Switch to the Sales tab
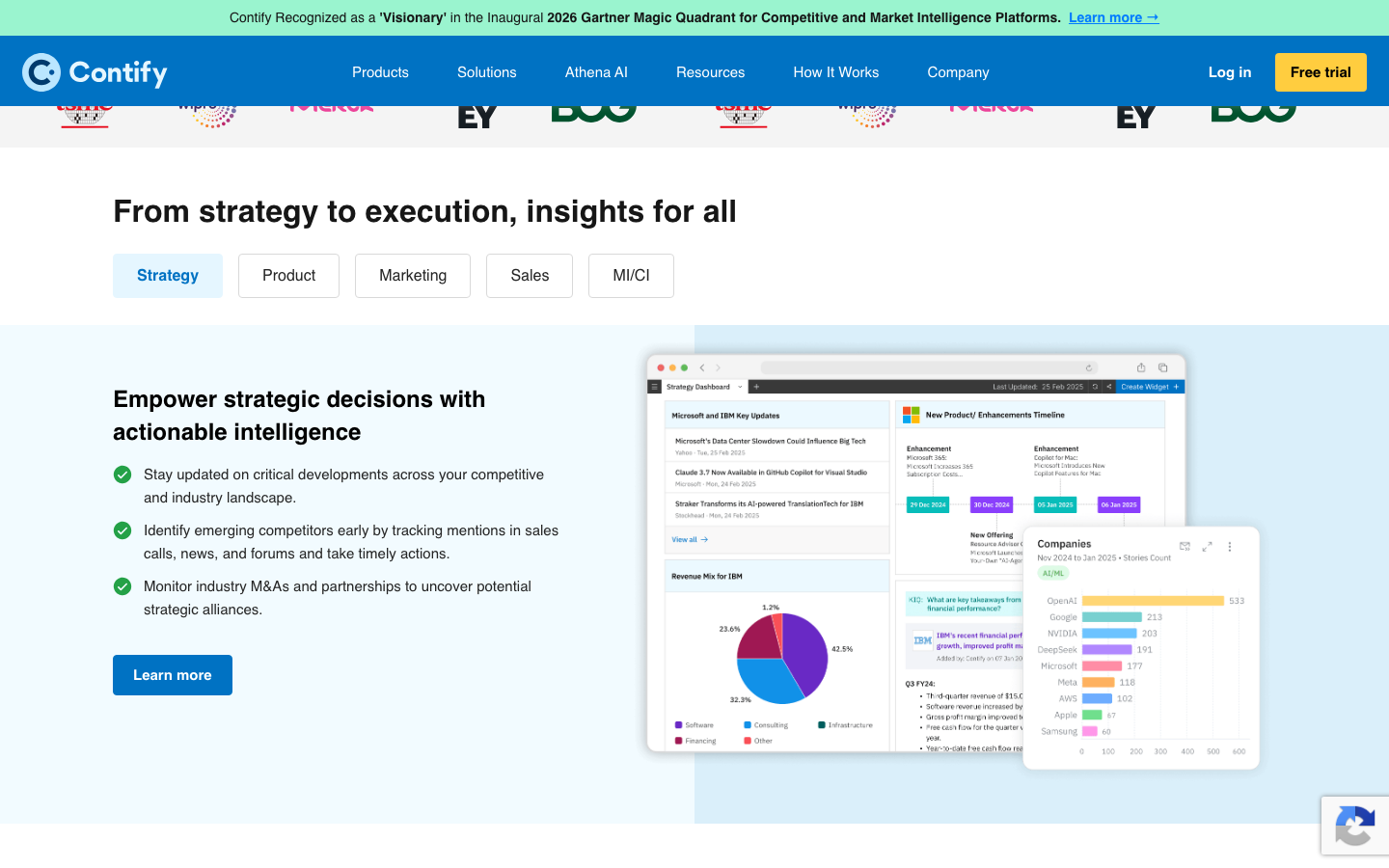 [x=530, y=276]
